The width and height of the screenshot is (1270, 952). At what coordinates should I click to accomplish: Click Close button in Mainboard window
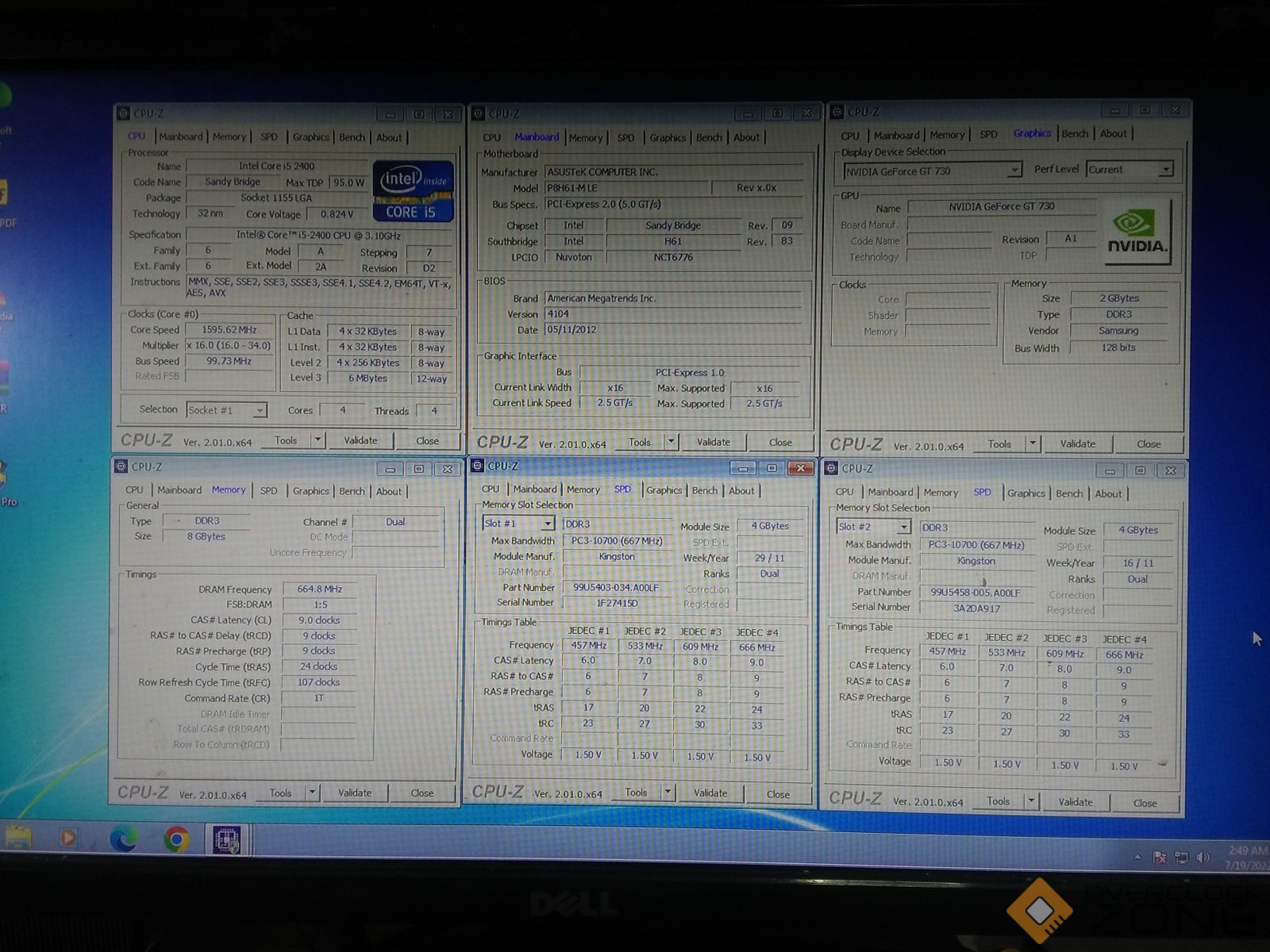(780, 443)
